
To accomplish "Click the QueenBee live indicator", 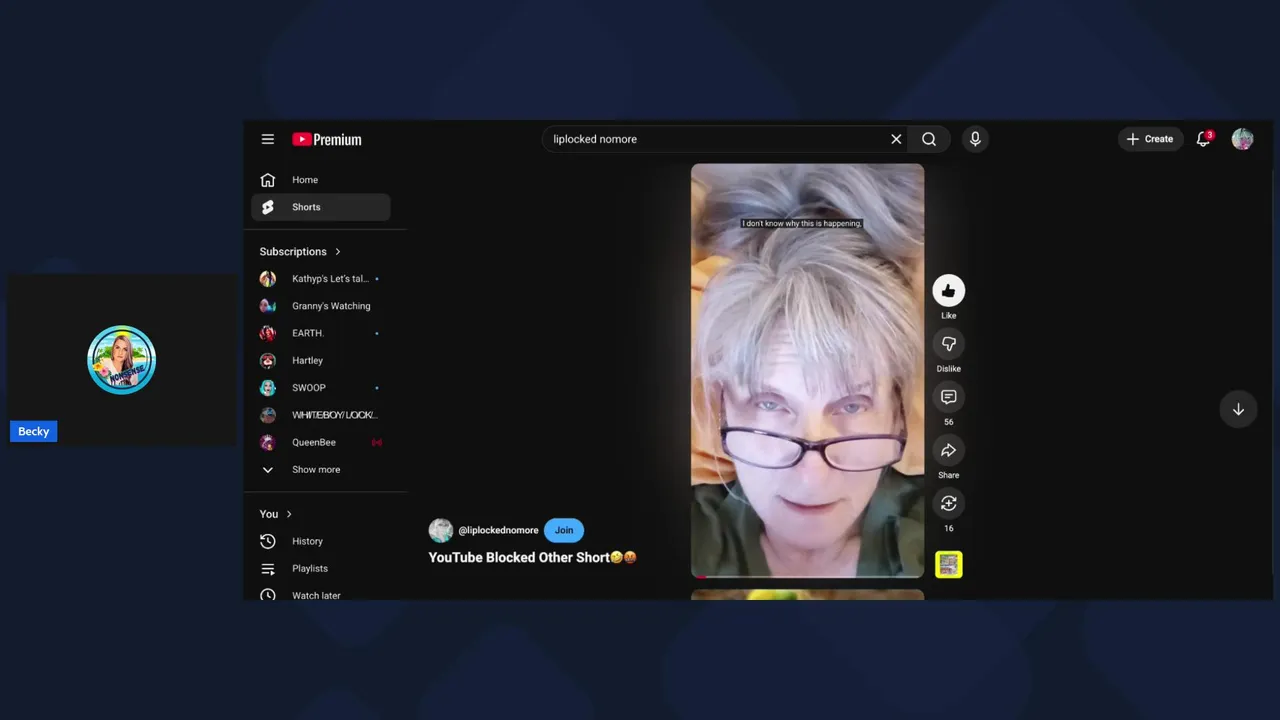I will pyautogui.click(x=377, y=442).
